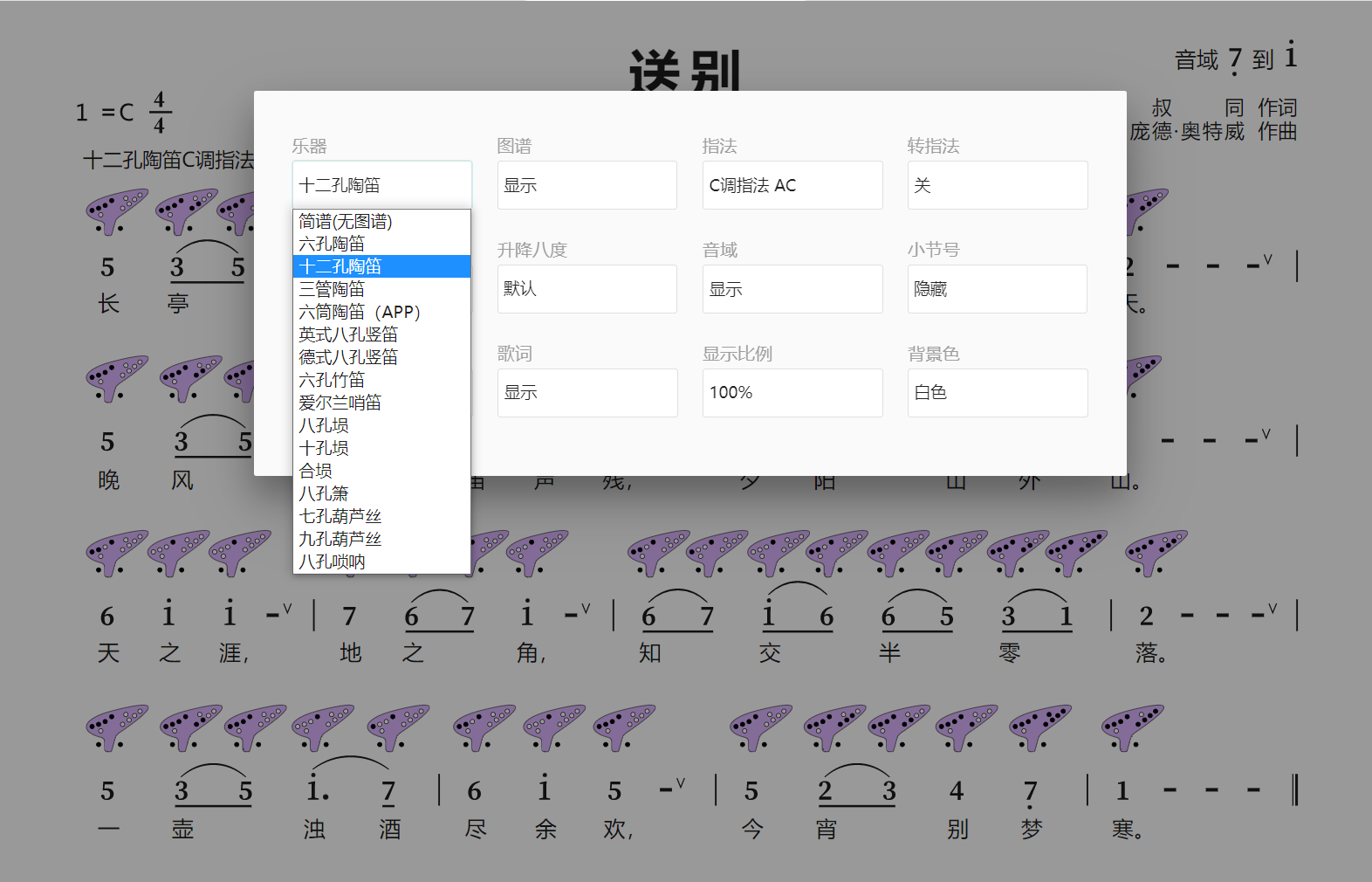
Task: Click the ocarina fingering icon above 知
Action: pos(658,553)
